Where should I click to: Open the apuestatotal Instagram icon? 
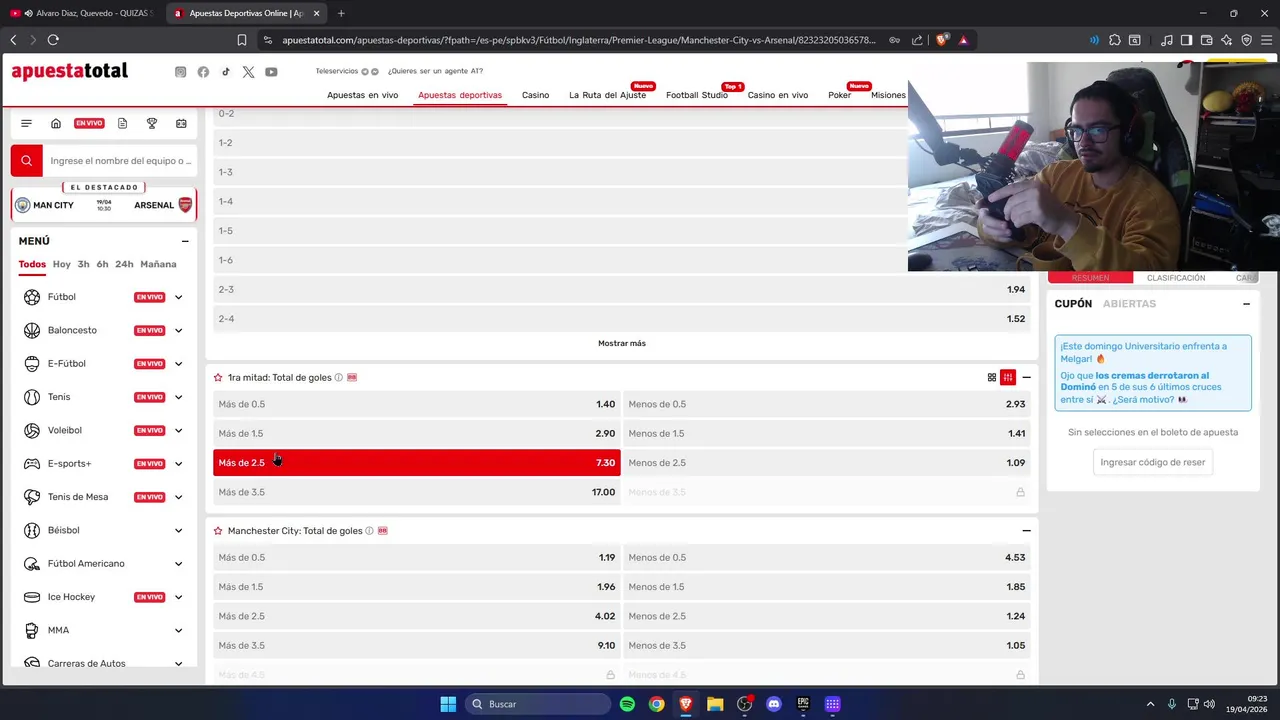coord(180,72)
